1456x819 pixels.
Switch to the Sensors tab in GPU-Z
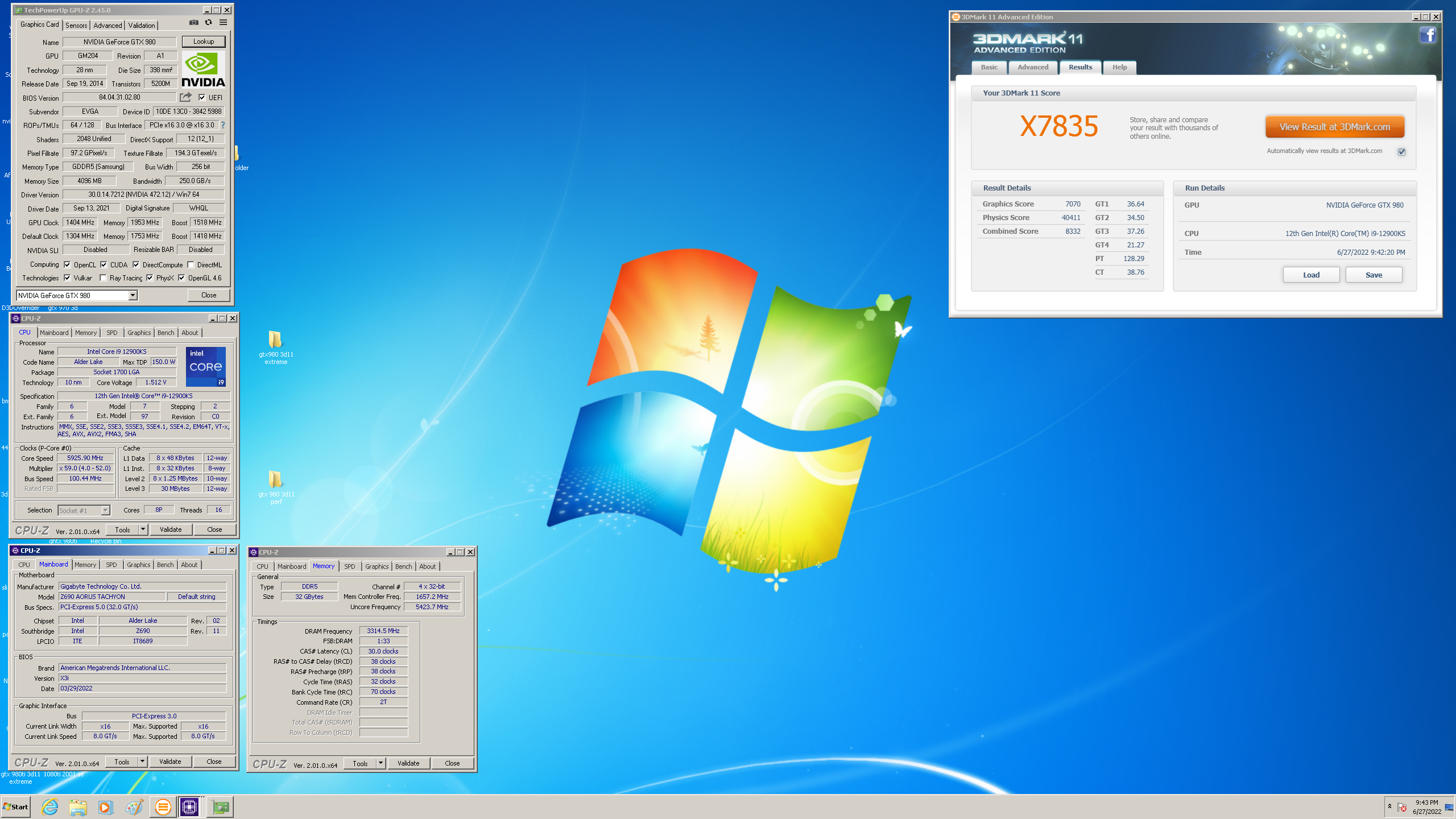(x=76, y=26)
